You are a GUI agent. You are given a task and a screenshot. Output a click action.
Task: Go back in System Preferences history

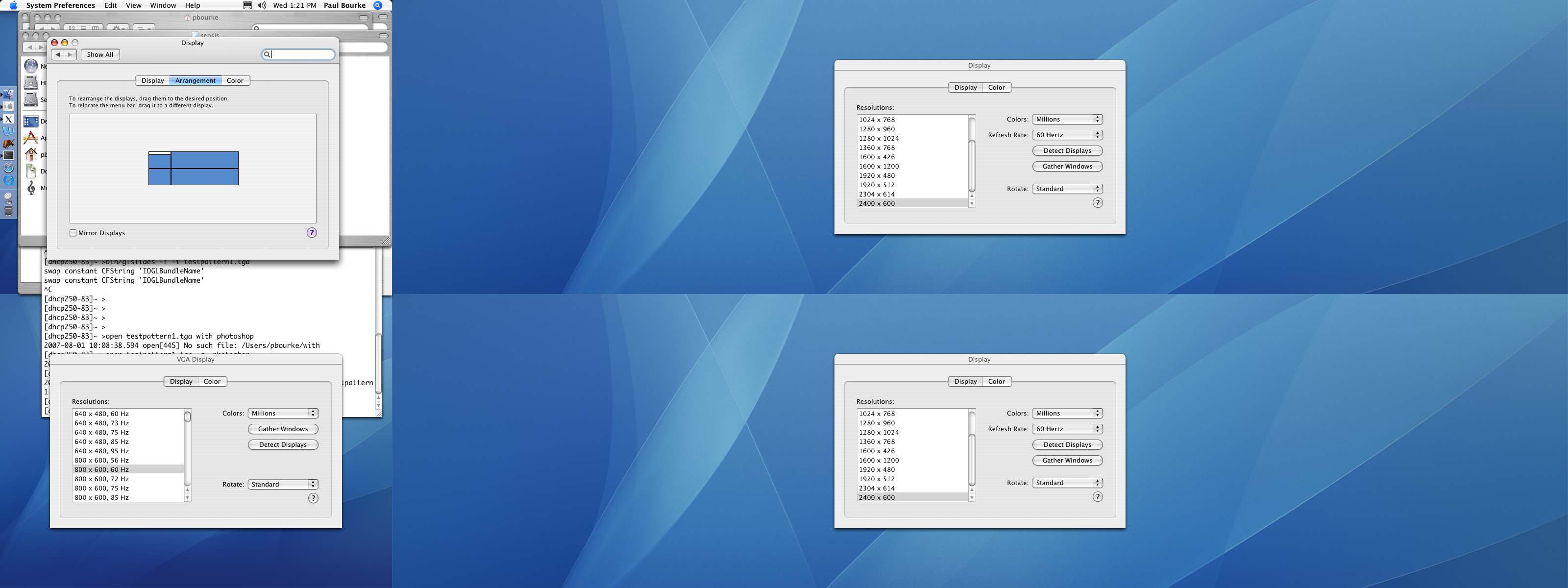(58, 55)
